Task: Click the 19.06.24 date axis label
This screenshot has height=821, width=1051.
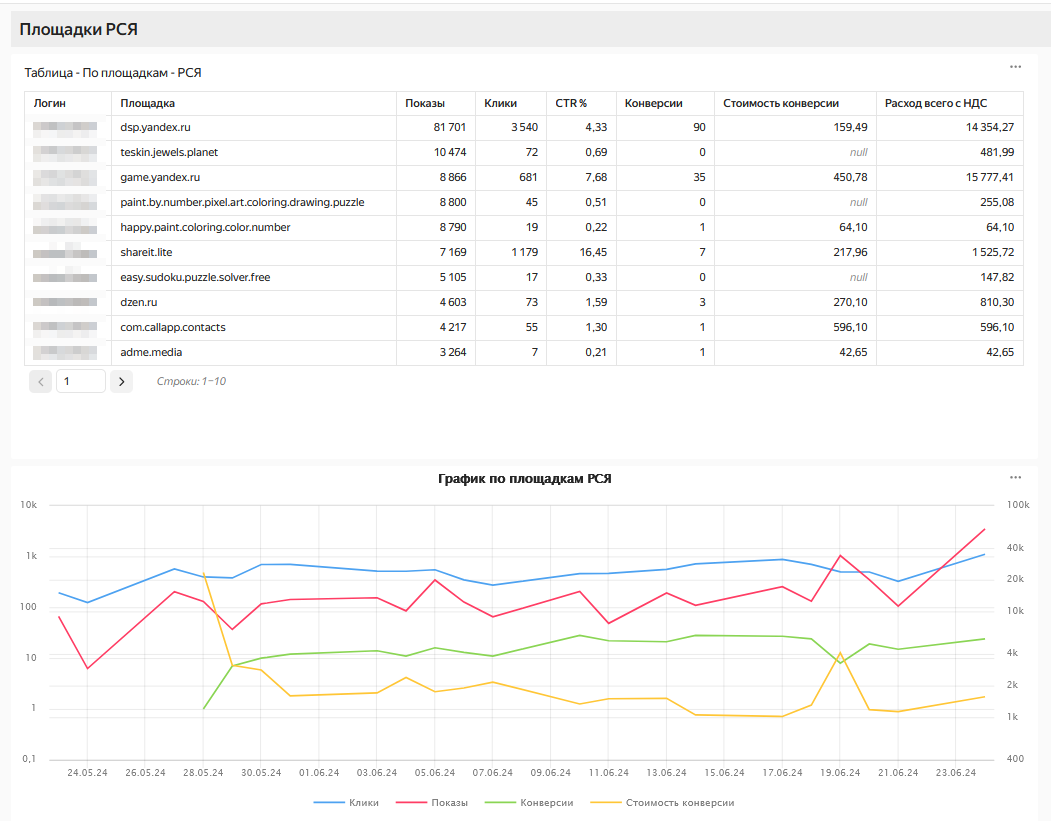Action: (x=840, y=773)
